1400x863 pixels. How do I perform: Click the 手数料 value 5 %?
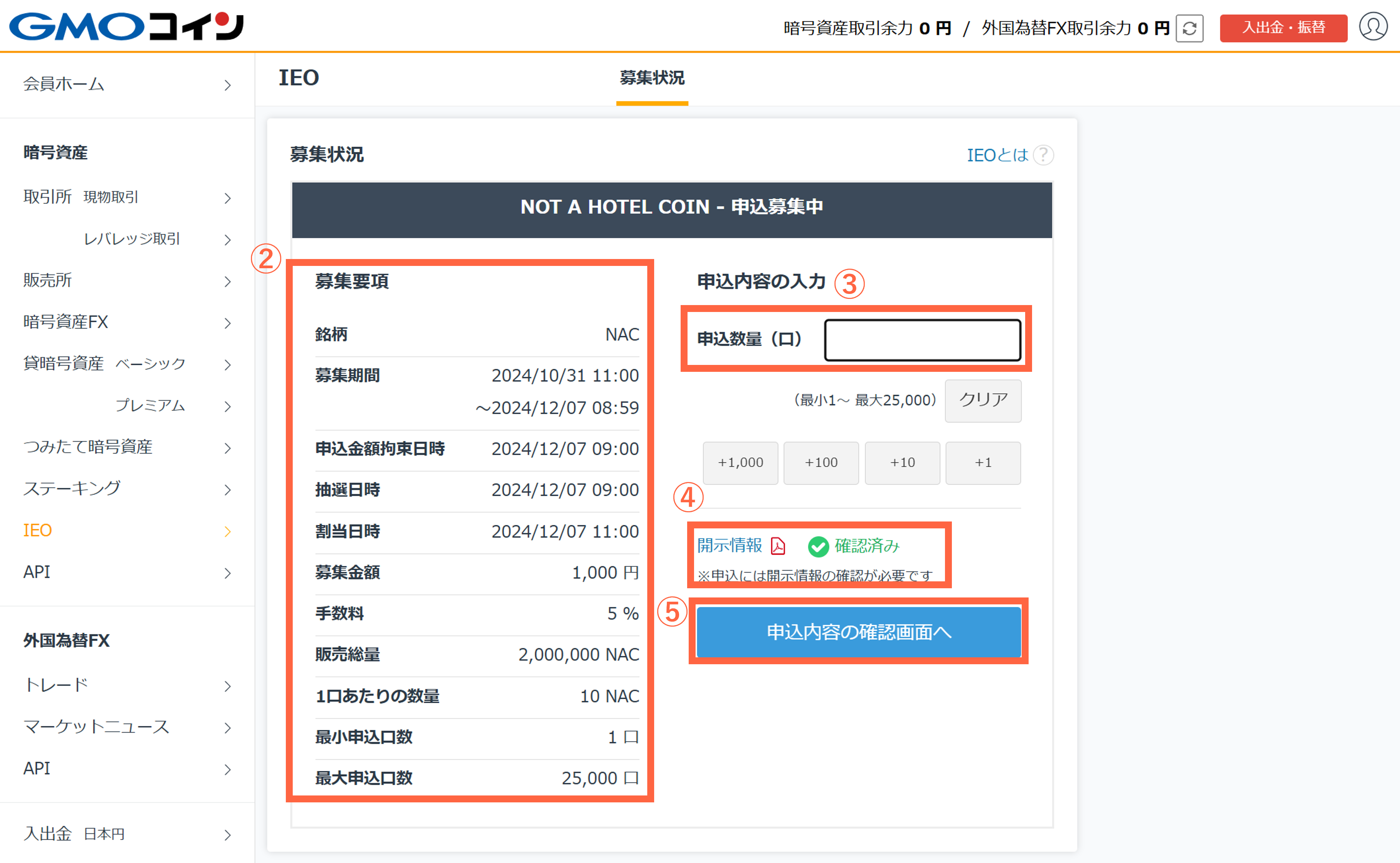point(623,614)
